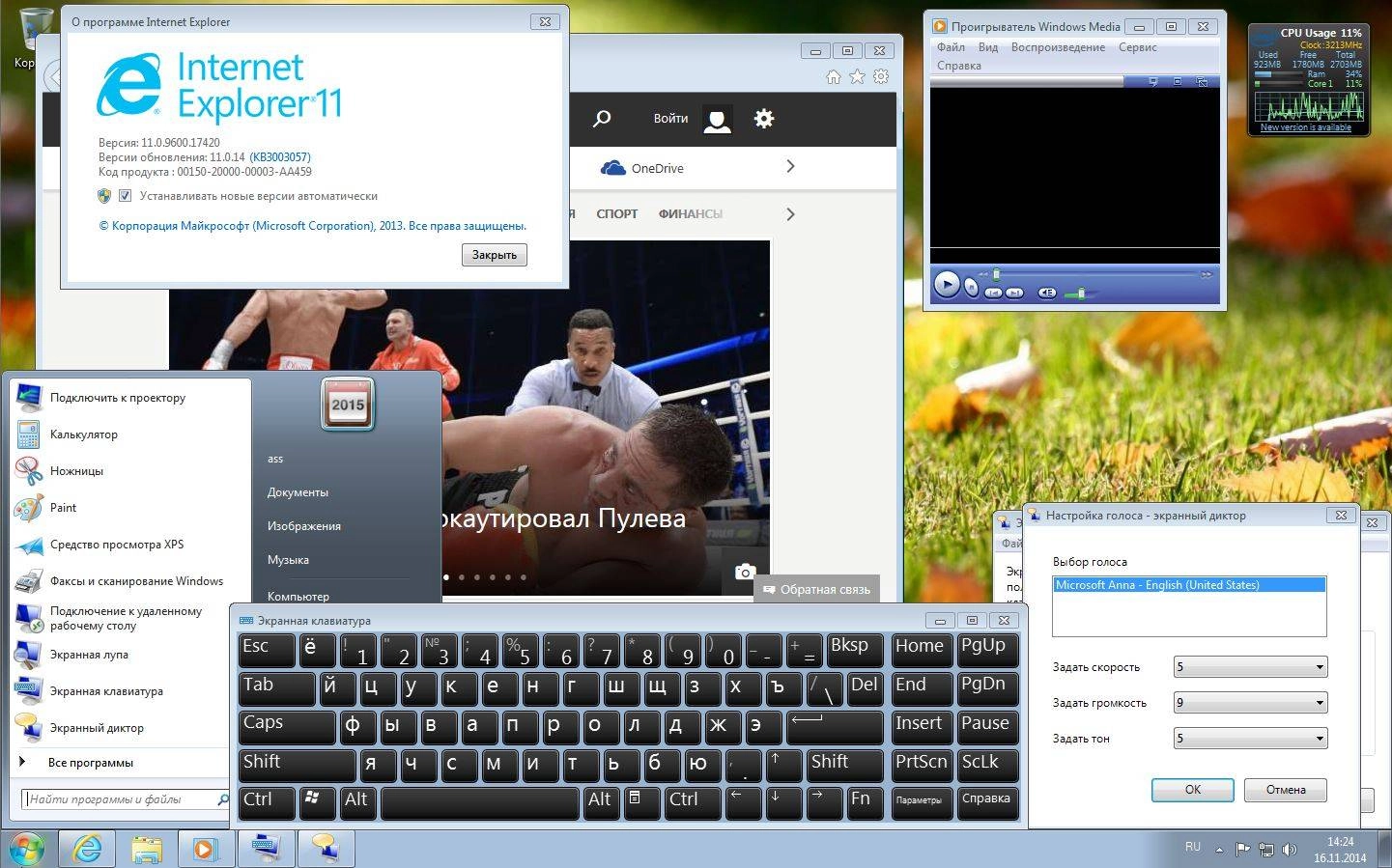The image size is (1392, 868).
Task: Open the Задать тон dropdown
Action: [1250, 739]
